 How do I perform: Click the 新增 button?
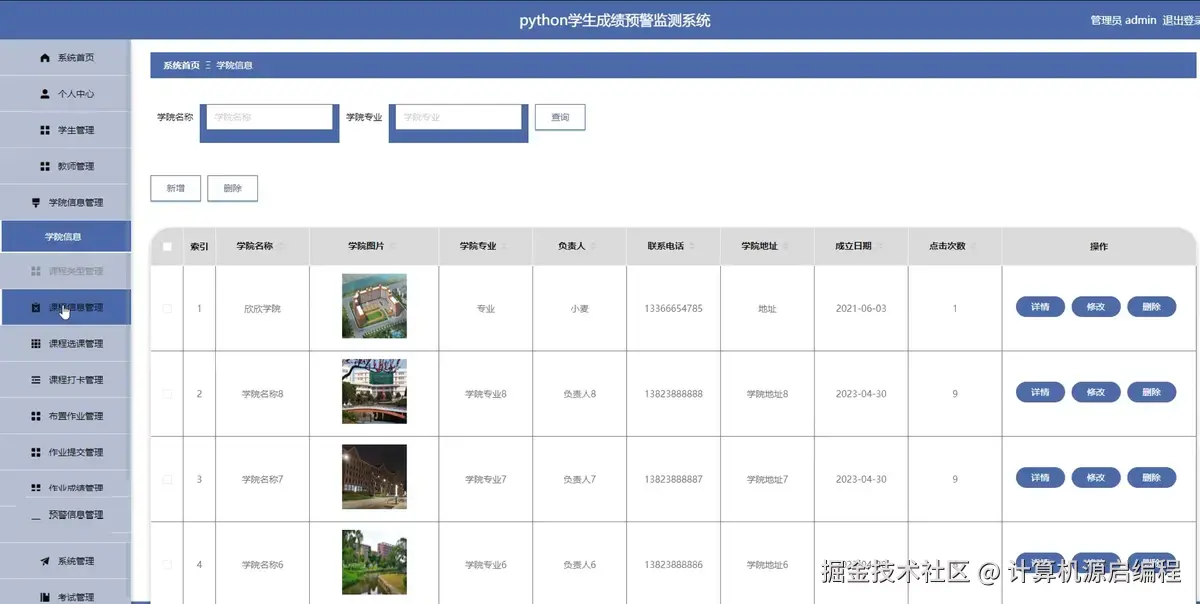(x=175, y=188)
